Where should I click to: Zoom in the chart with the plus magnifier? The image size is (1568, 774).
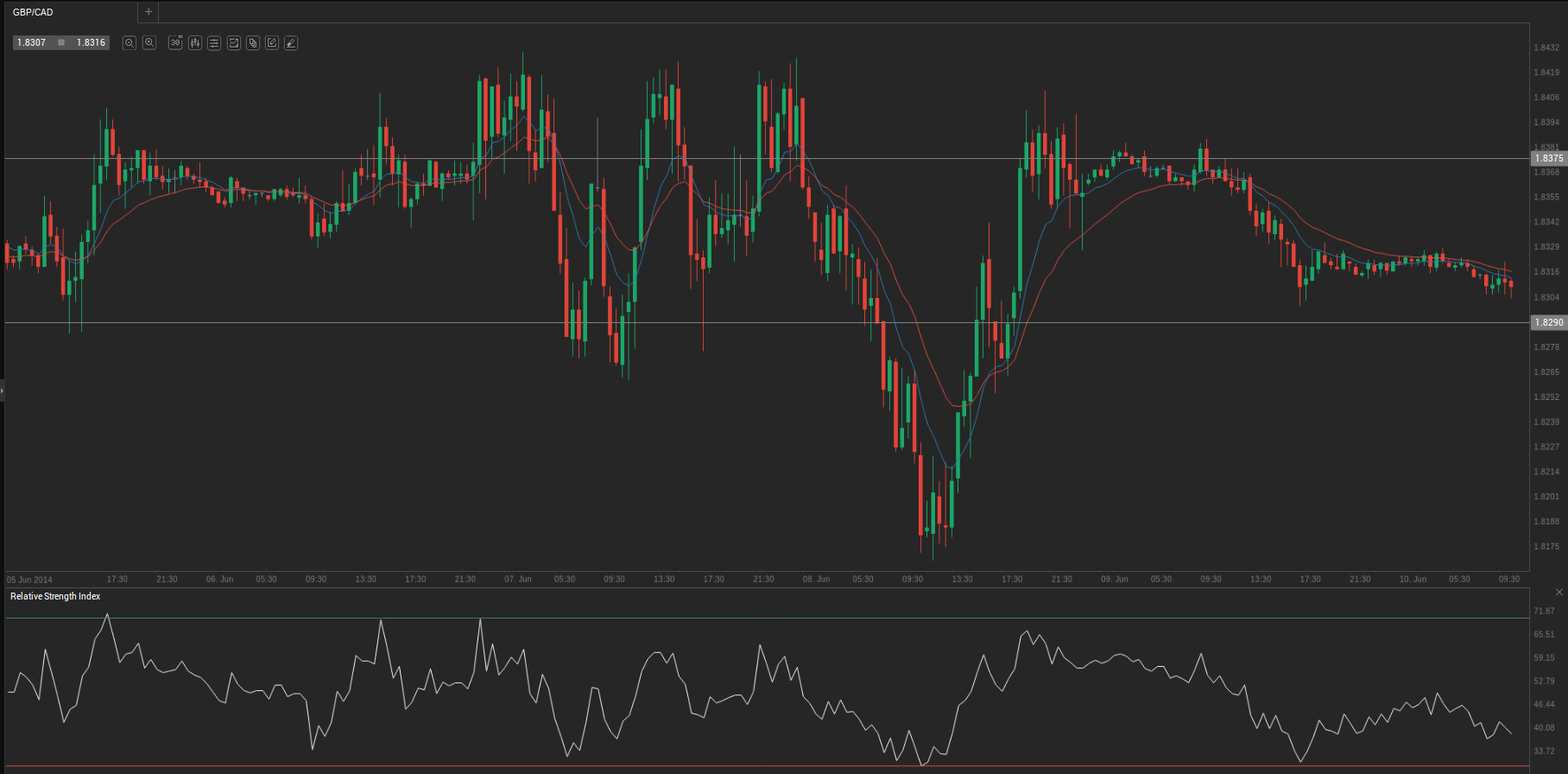pos(149,42)
